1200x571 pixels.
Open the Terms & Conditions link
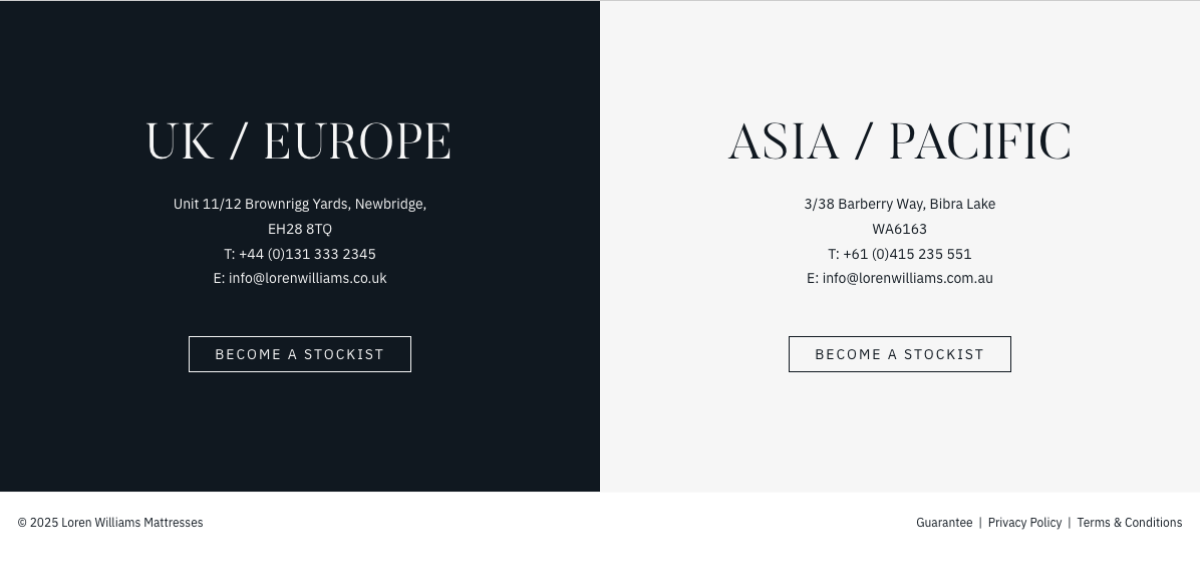click(1129, 522)
